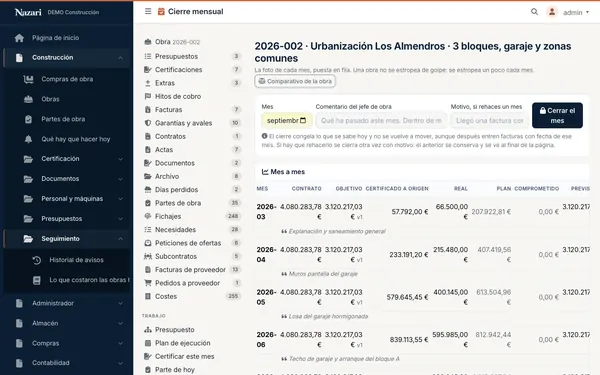Click the Certificaciones icon in obra menu
Screen dimensions: 600x375
(x=148, y=70)
